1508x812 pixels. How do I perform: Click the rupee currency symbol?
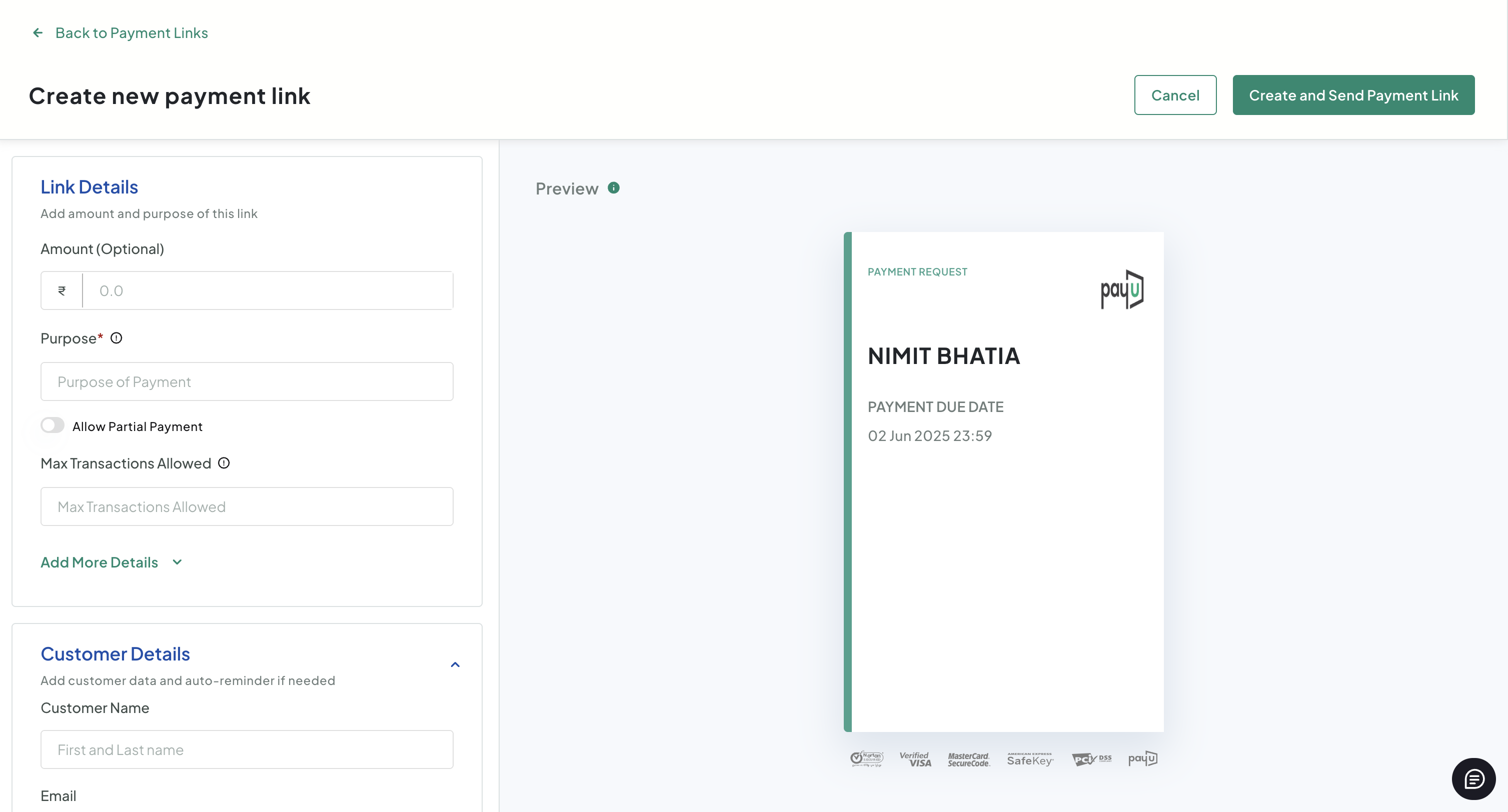(x=62, y=291)
